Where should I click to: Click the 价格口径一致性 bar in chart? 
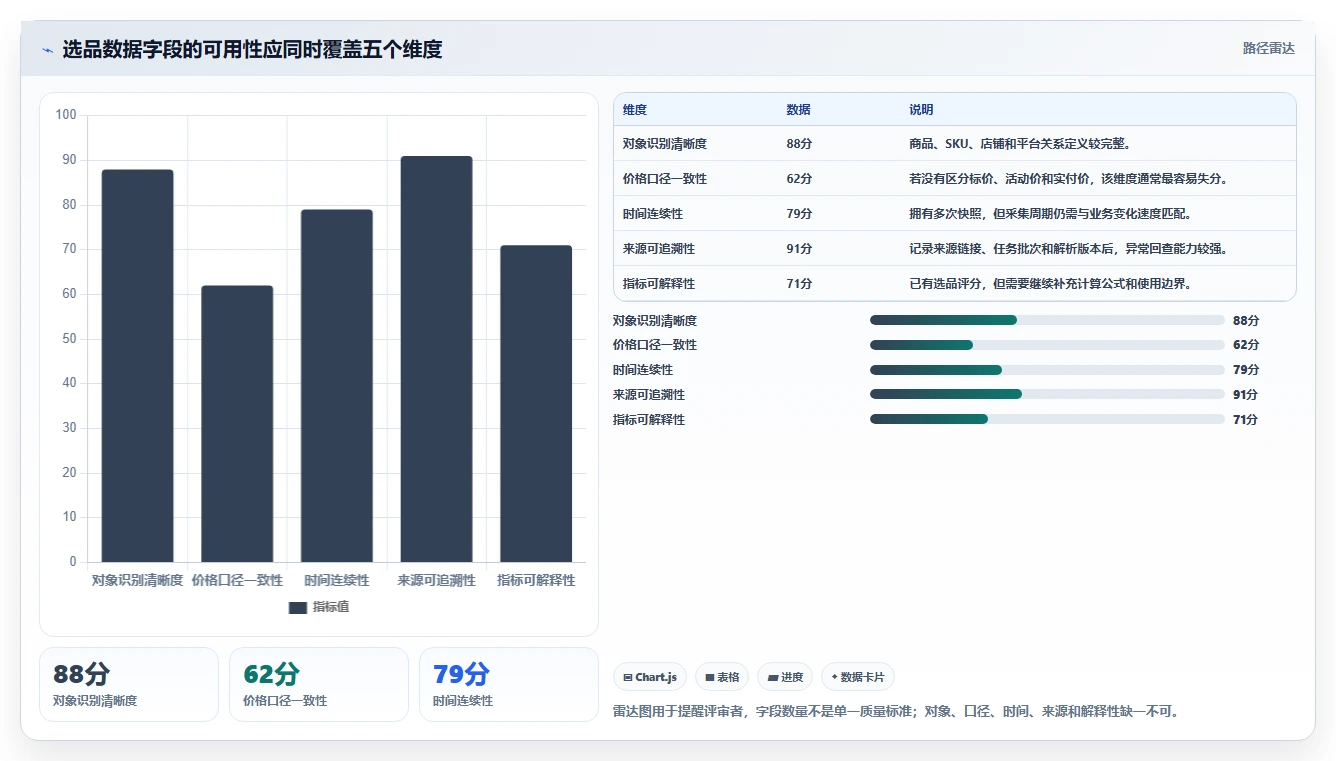tap(237, 424)
